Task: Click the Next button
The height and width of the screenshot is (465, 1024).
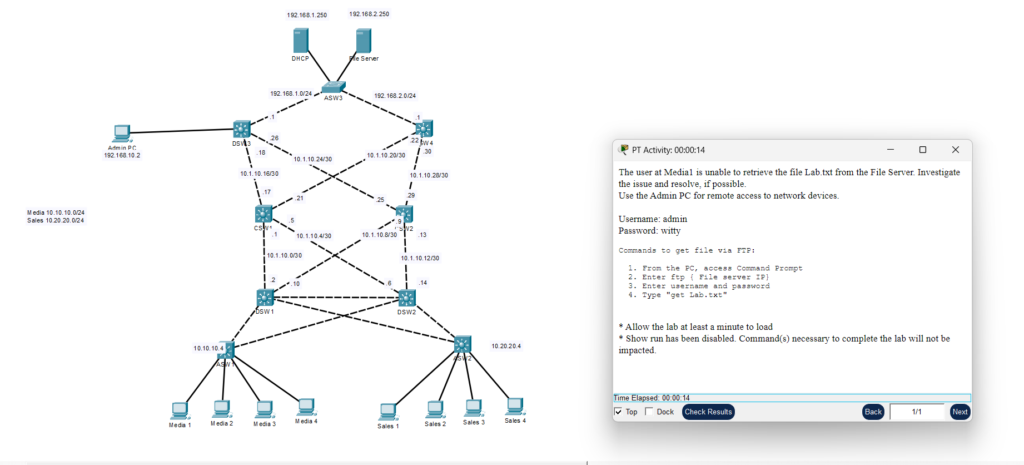Action: click(959, 411)
